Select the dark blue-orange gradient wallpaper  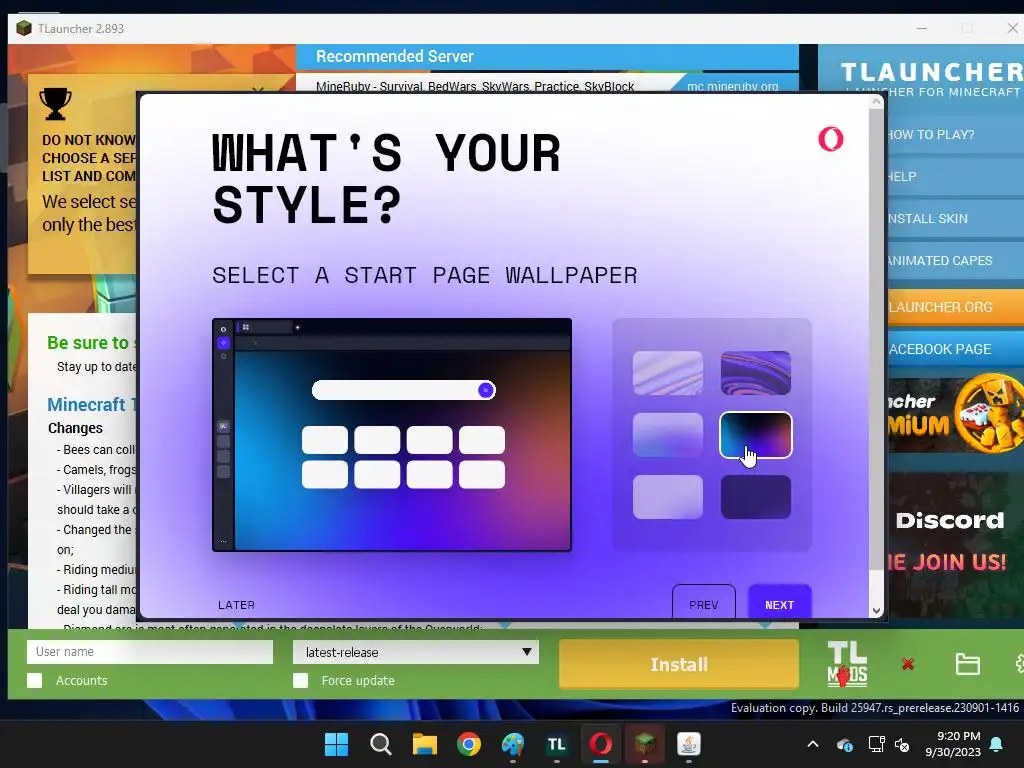[756, 435]
